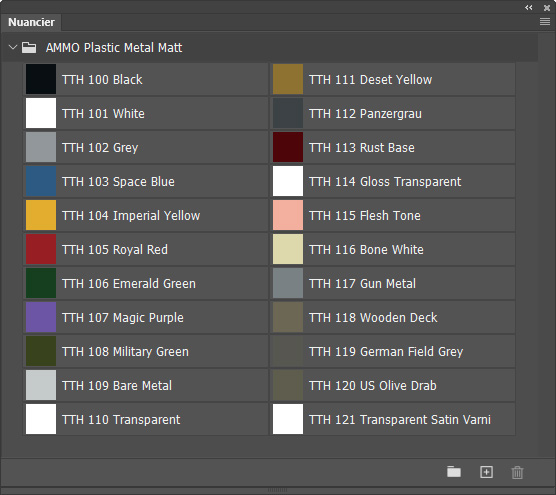Click the 'TTH 120 US Olive Drab' label
The image size is (556, 495).
coord(373,386)
